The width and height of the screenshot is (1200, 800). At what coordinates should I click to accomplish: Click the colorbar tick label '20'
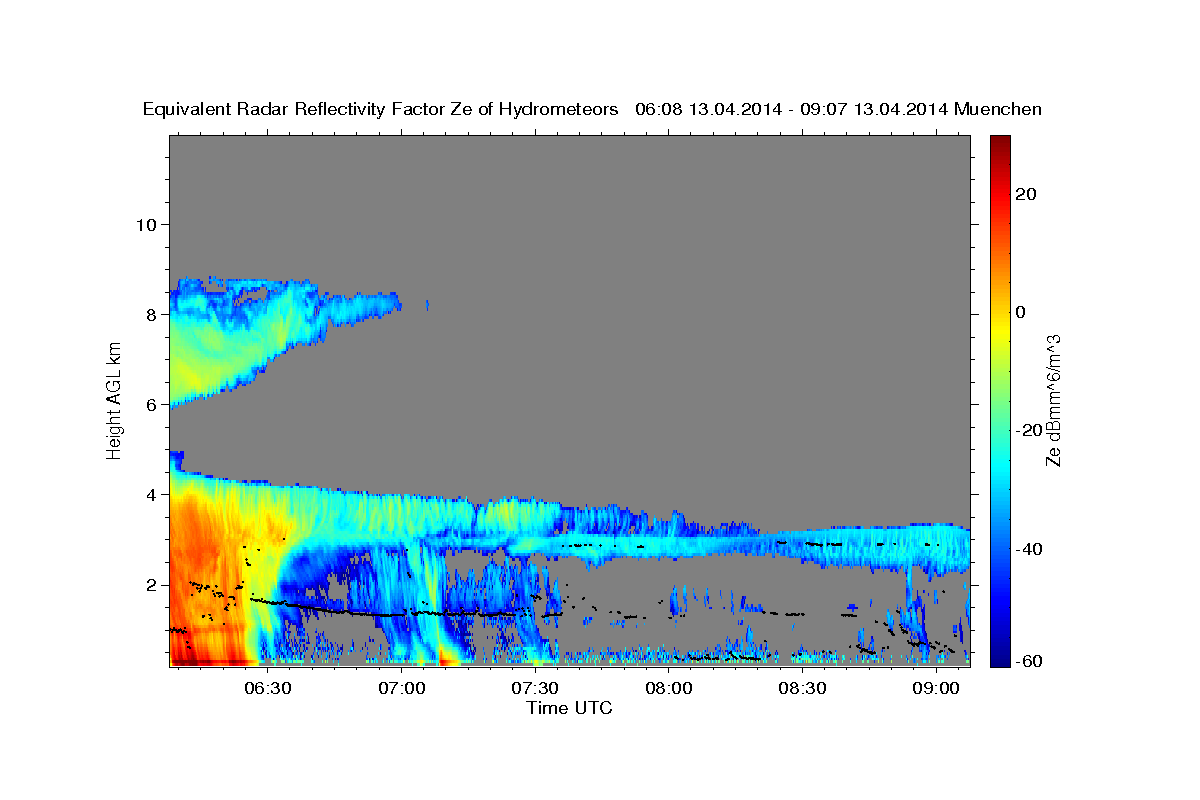coord(1025,194)
